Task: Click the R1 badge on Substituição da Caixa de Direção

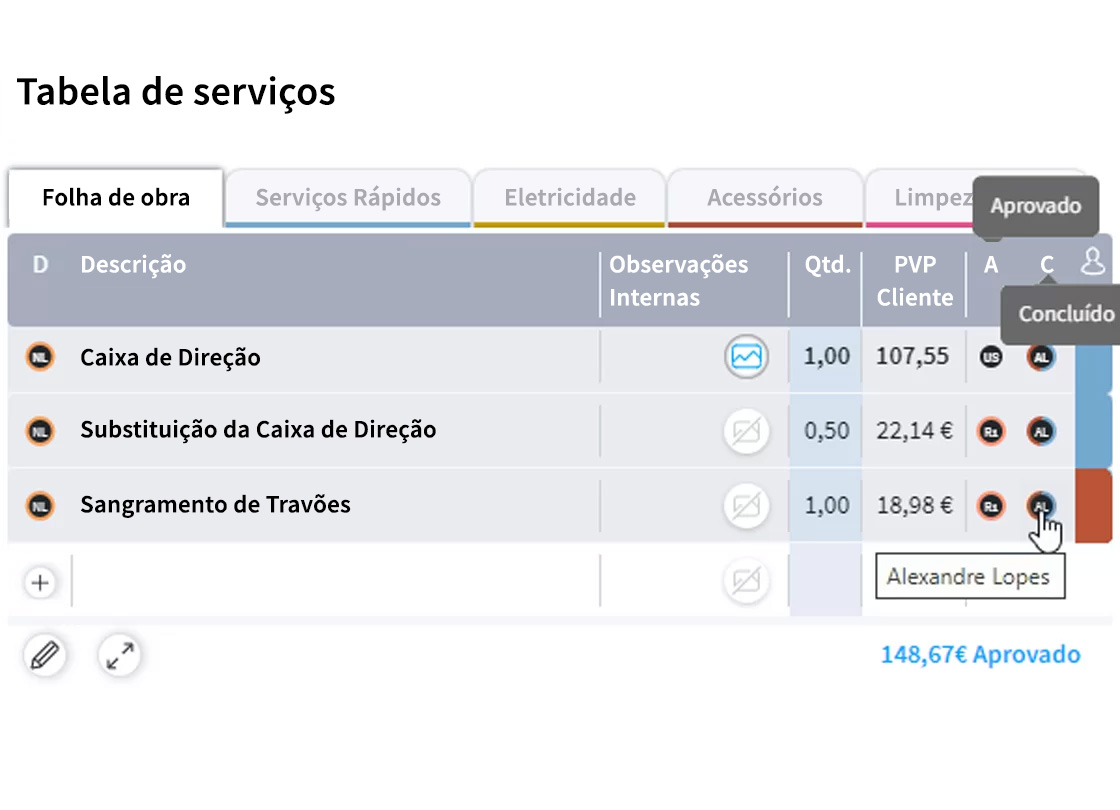Action: click(991, 431)
